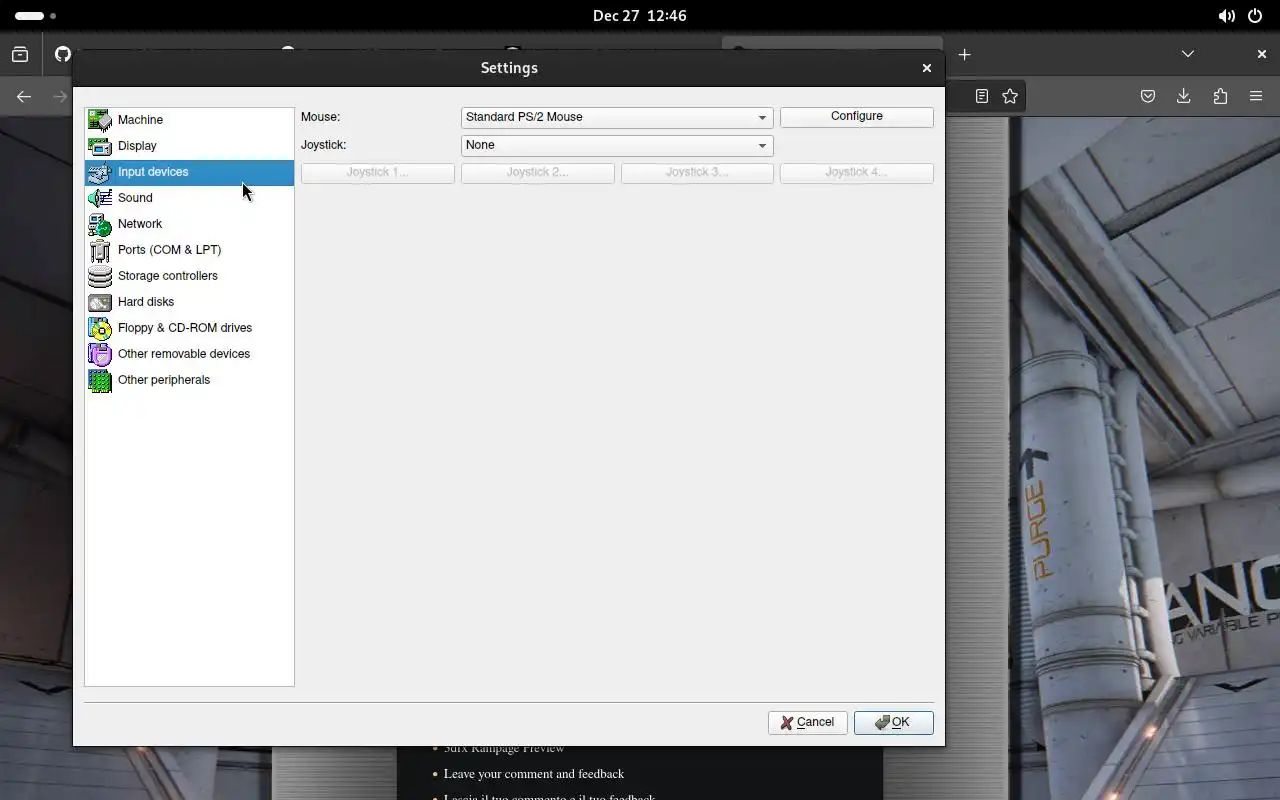Click the Sound speaker icon in sidebar
The image size is (1280, 800).
[x=100, y=198]
